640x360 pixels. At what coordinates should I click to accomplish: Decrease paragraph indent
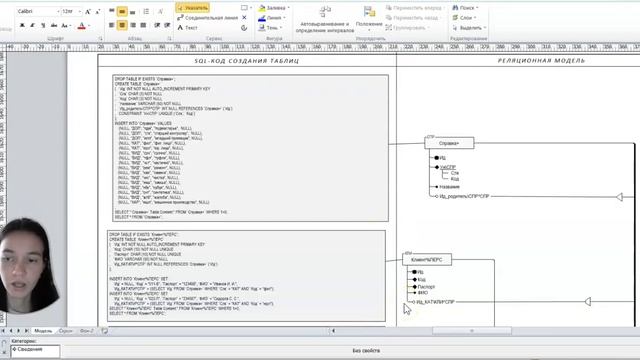[157, 25]
